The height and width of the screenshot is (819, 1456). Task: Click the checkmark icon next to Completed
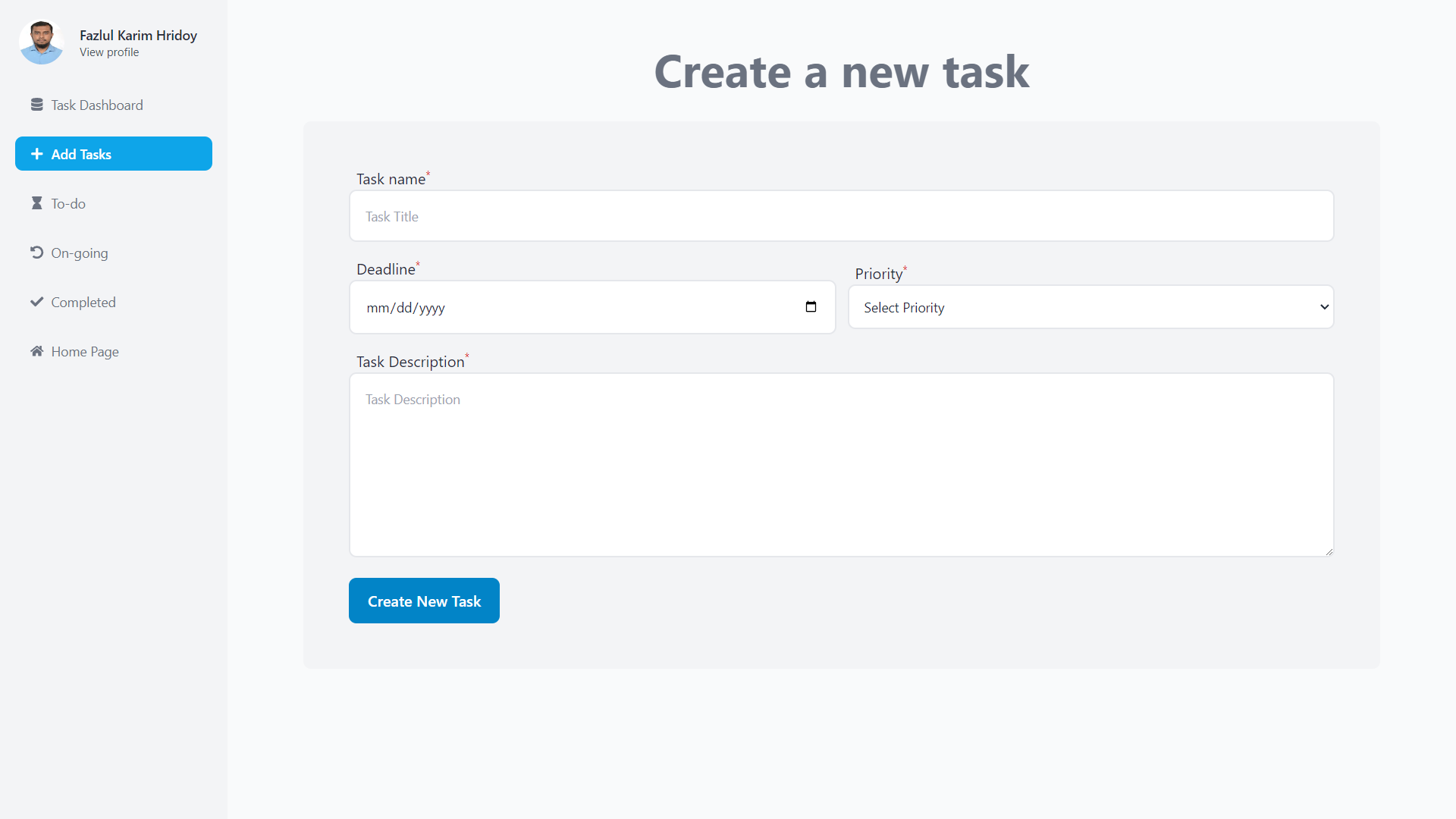tap(36, 301)
